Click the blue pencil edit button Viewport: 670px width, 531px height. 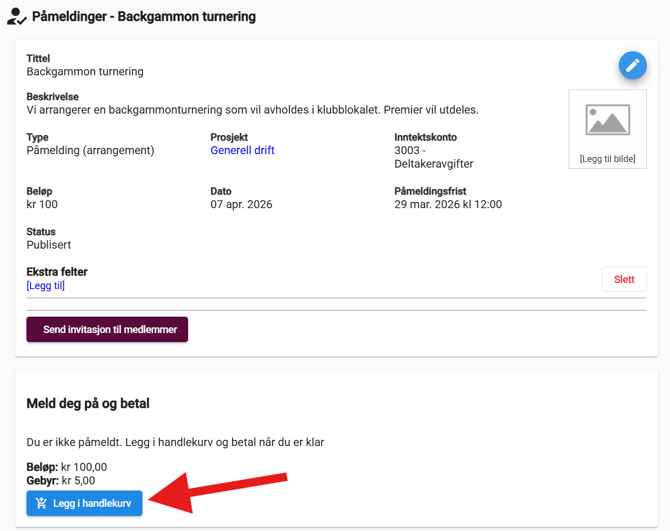pyautogui.click(x=632, y=66)
